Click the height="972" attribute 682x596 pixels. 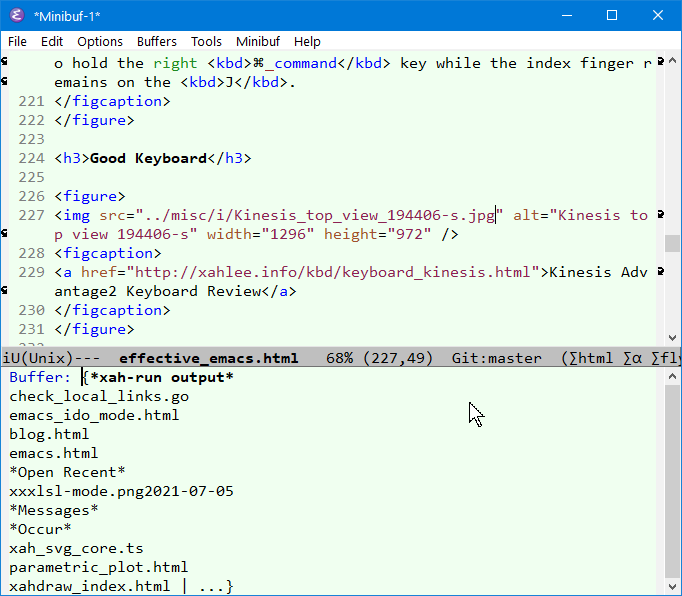point(377,234)
